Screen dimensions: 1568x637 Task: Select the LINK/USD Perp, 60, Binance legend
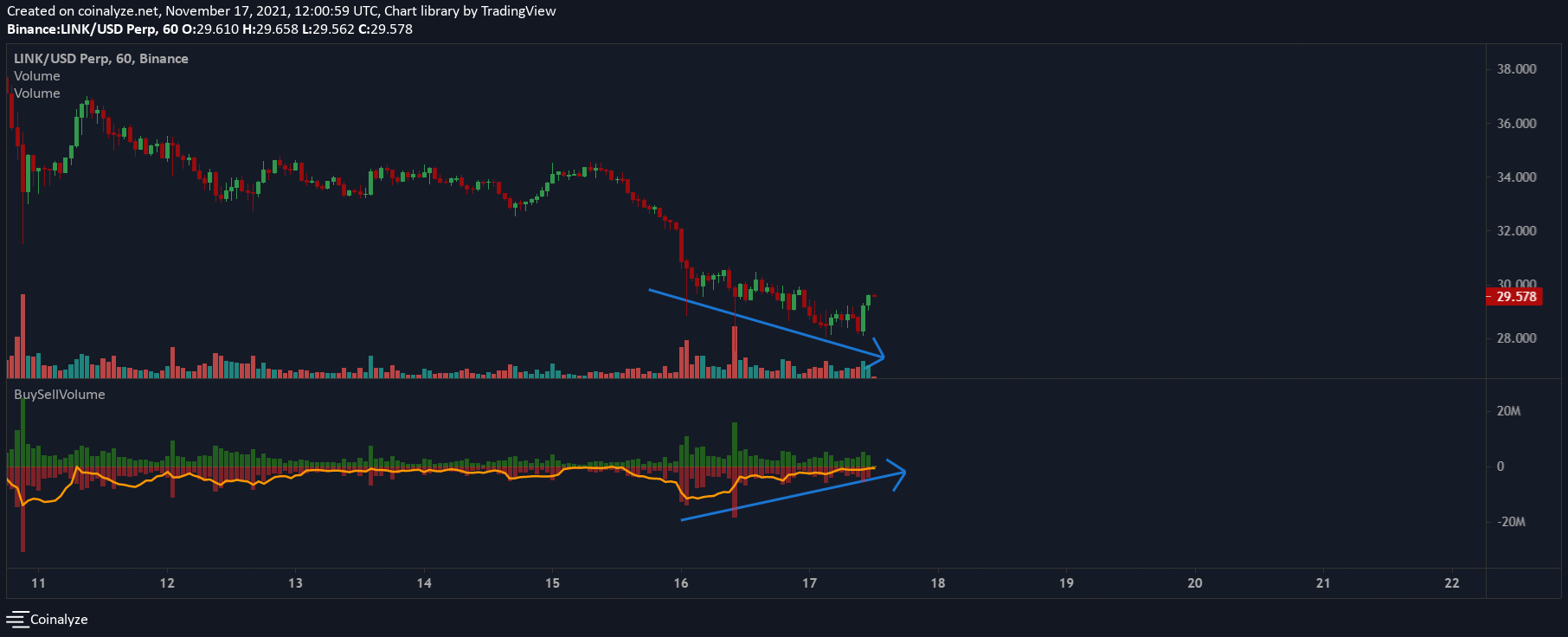point(101,59)
